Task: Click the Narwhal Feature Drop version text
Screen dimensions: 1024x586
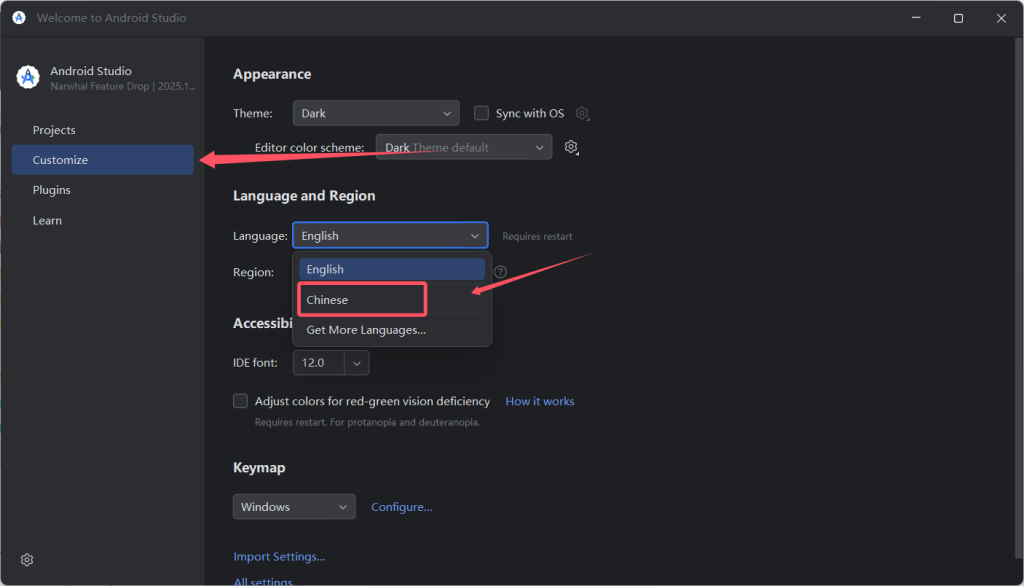Action: pyautogui.click(x=123, y=86)
